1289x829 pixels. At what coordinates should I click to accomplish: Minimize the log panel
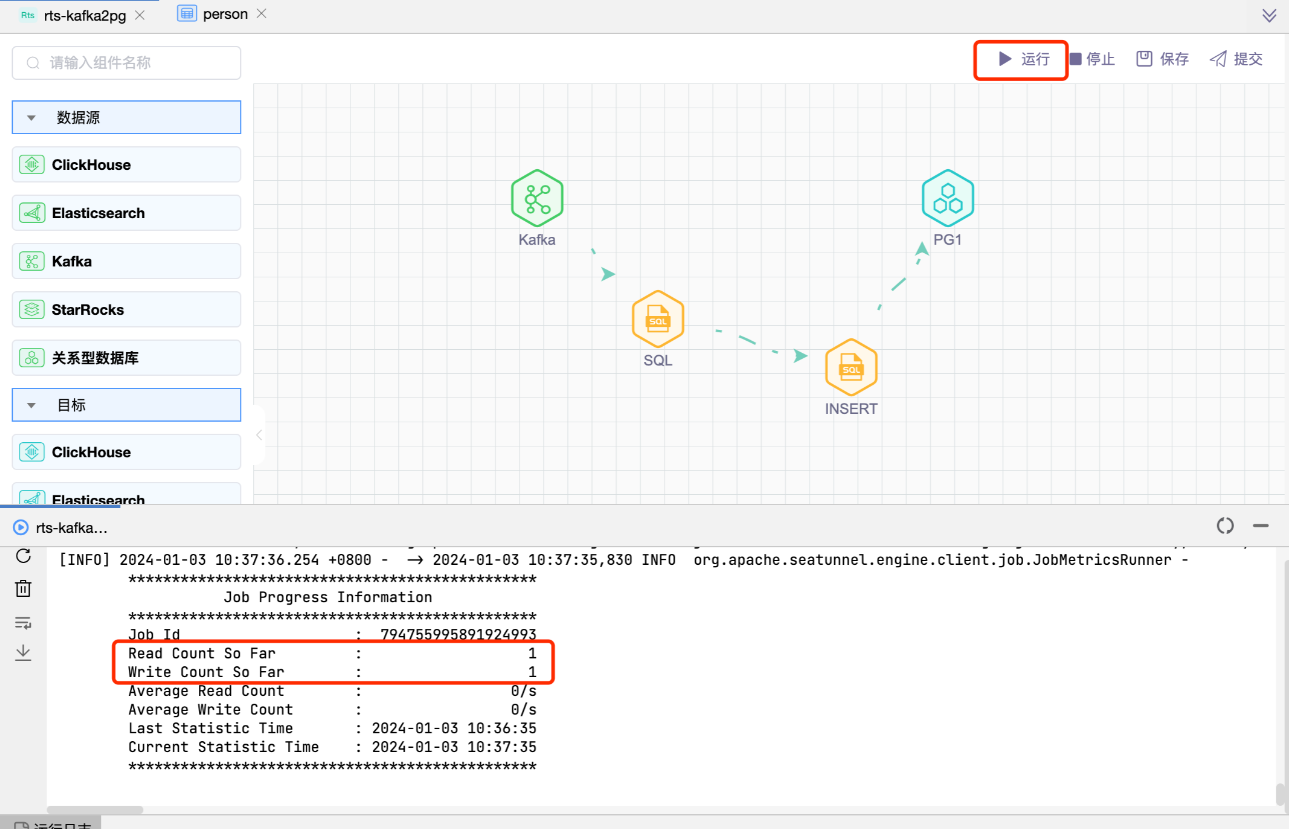(1261, 526)
